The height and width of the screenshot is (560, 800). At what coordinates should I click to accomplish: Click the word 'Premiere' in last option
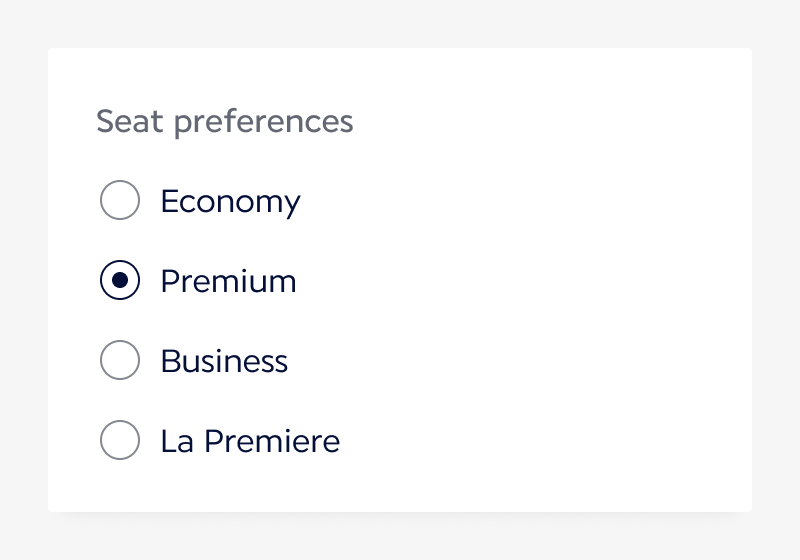click(x=272, y=441)
